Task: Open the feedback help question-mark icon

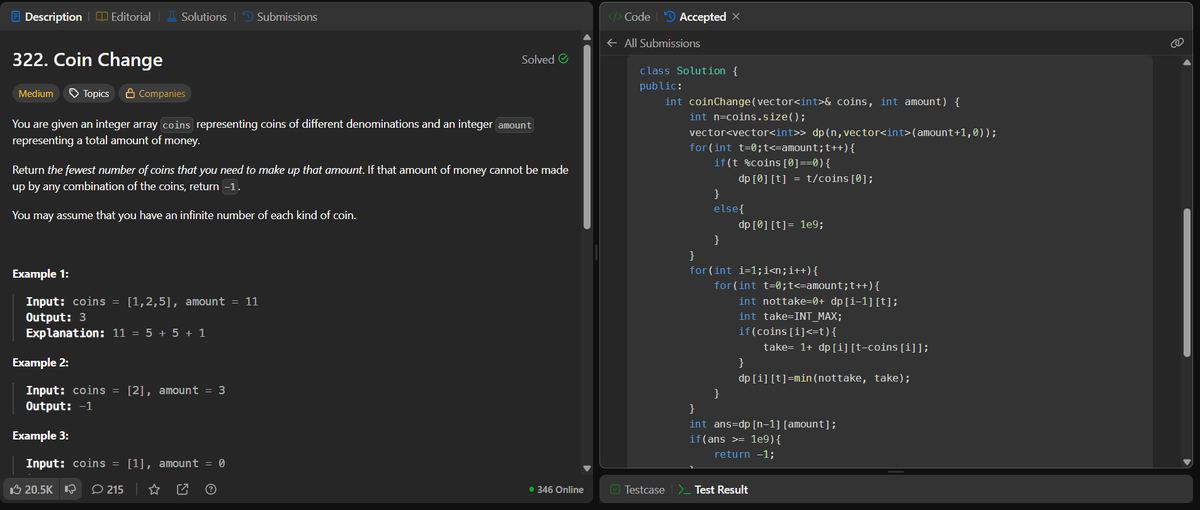Action: pyautogui.click(x=211, y=490)
